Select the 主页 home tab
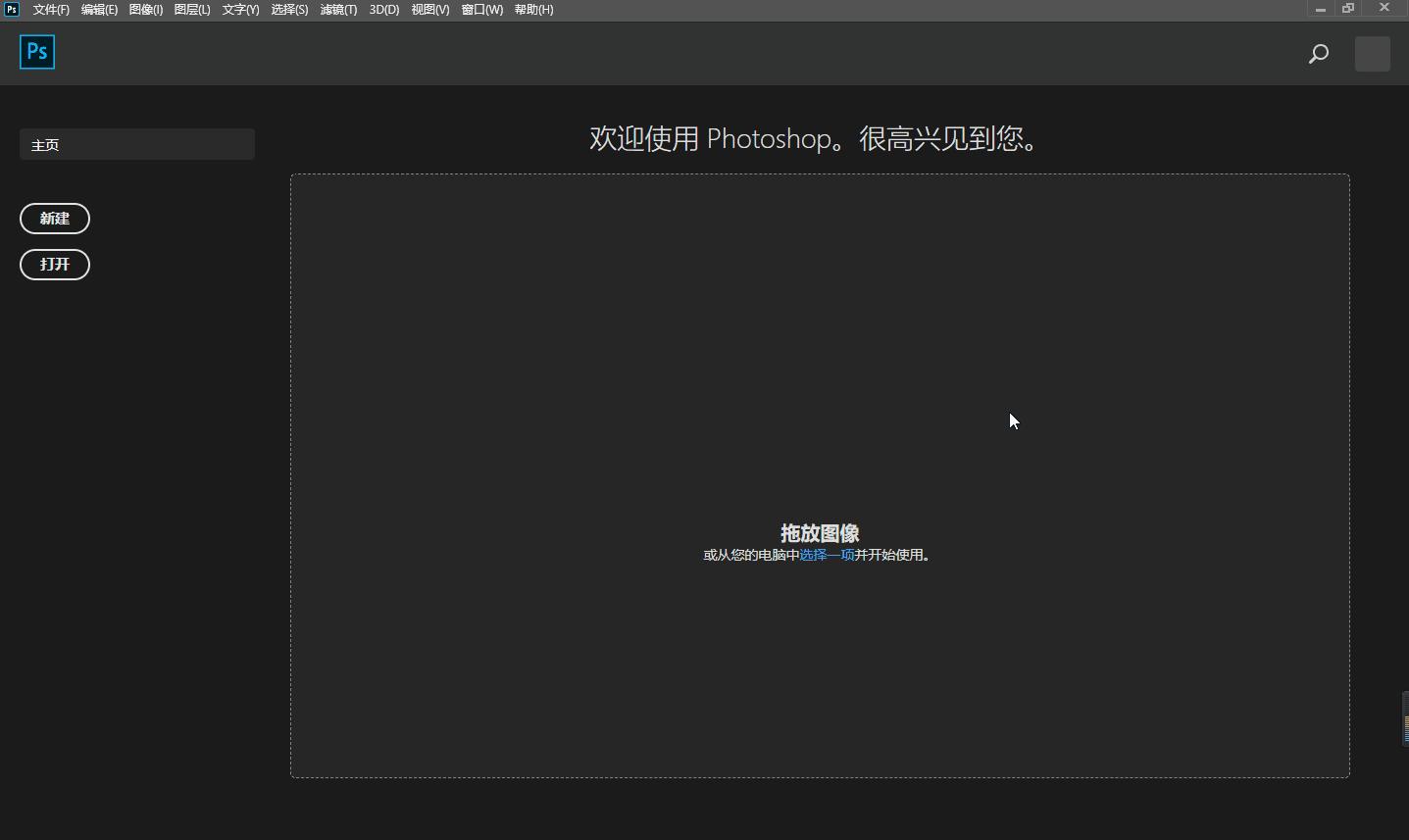Screen dimensions: 1409x840 point(137,144)
